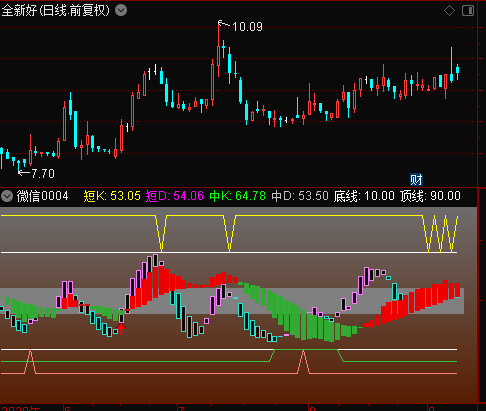Screen dimensions: 486x411
Task: Open the dropdown next to 全新好 title
Action: [x=121, y=10]
